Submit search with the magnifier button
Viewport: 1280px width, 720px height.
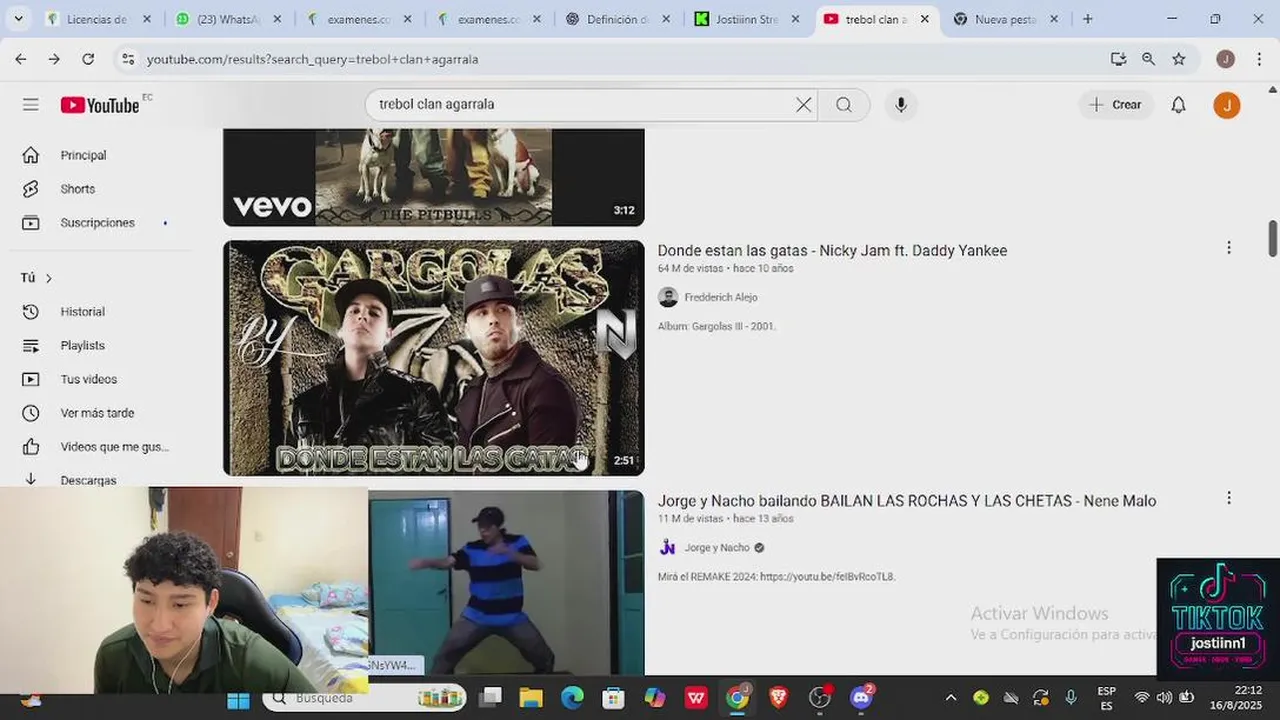pyautogui.click(x=844, y=105)
